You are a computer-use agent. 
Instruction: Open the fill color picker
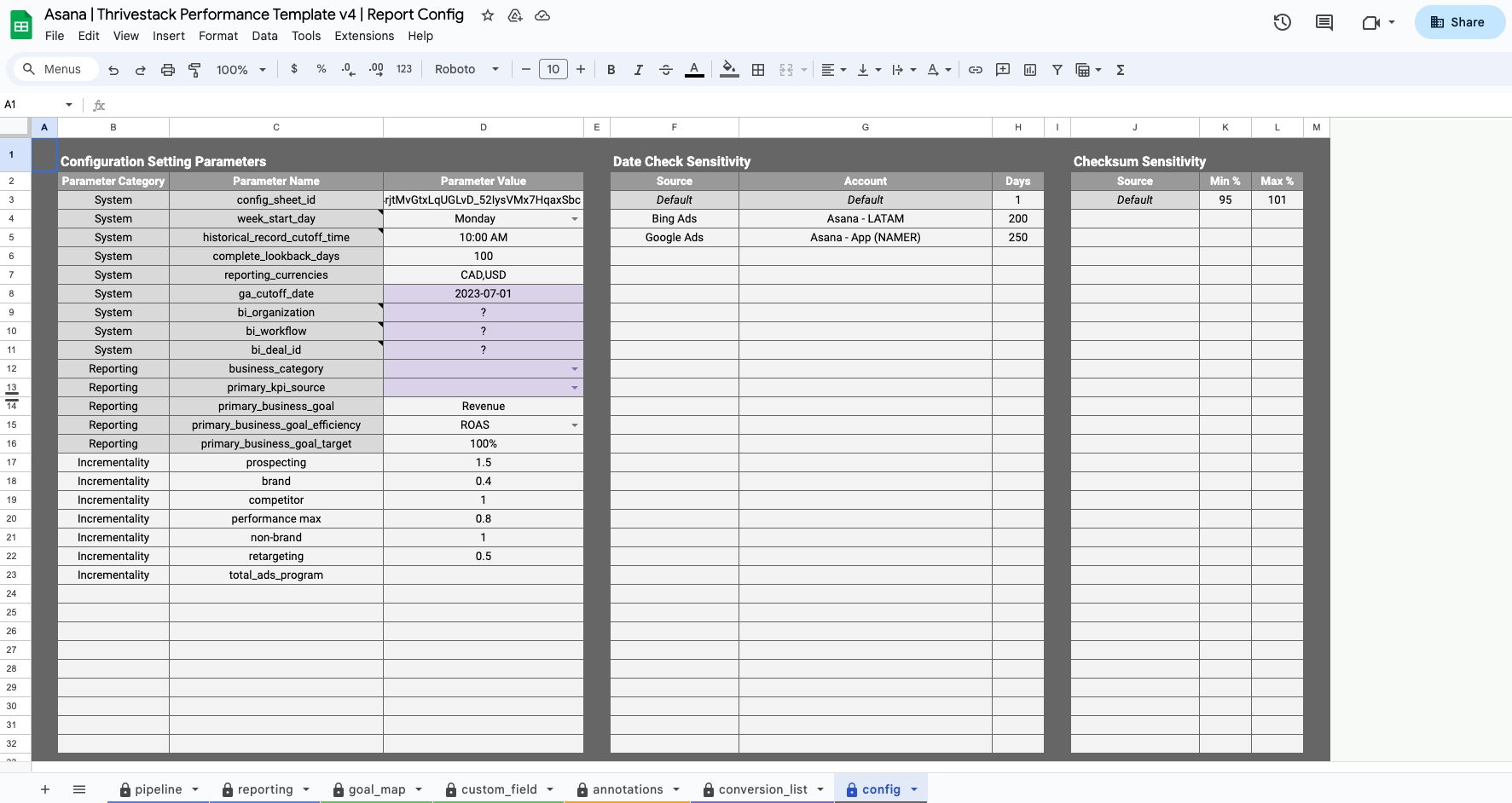pyautogui.click(x=729, y=70)
